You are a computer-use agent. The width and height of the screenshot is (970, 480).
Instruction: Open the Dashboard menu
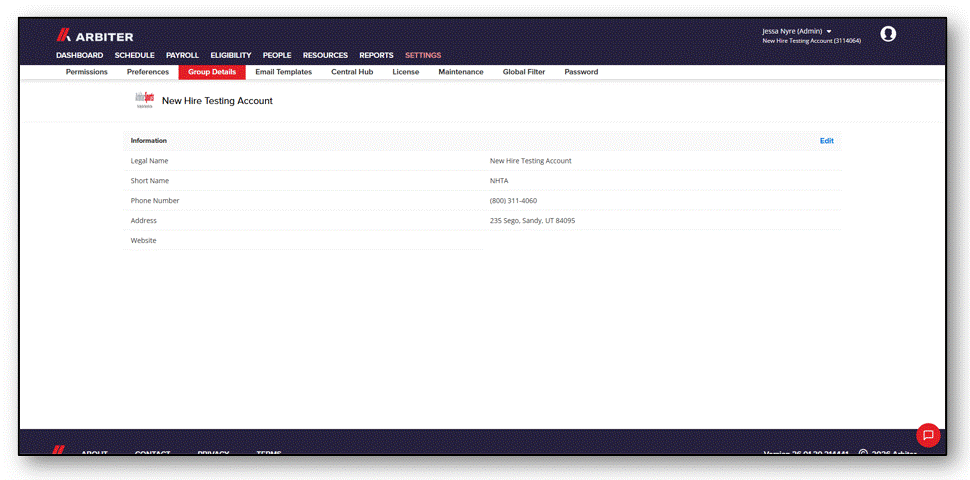coord(80,55)
